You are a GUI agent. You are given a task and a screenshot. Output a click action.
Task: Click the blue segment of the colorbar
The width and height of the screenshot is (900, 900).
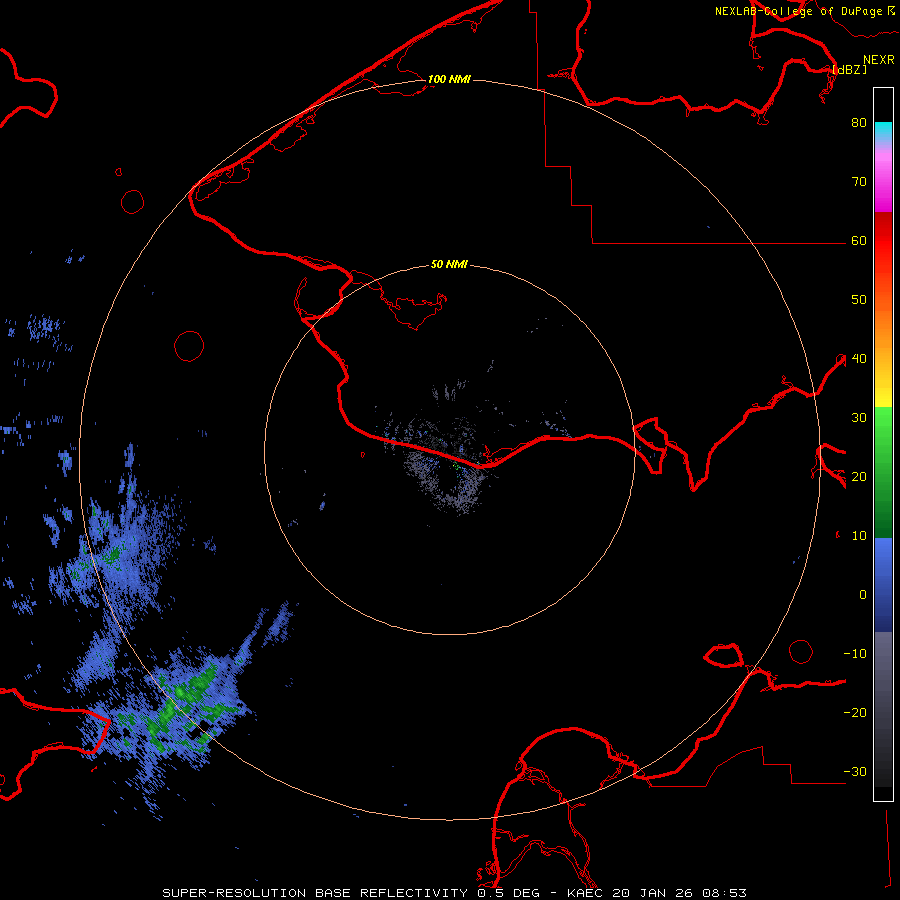pyautogui.click(x=883, y=584)
